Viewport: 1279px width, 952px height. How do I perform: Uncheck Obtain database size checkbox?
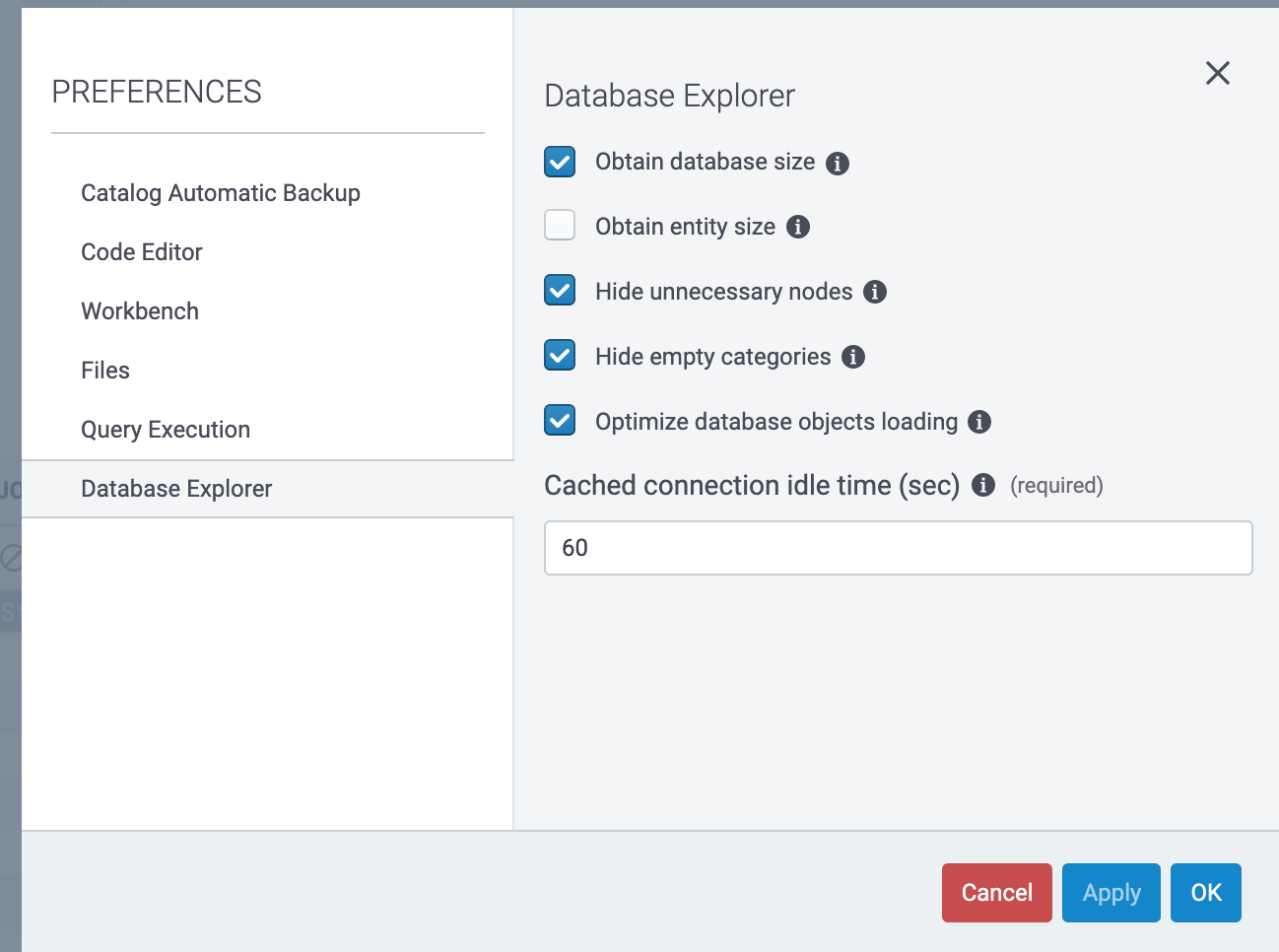click(560, 162)
